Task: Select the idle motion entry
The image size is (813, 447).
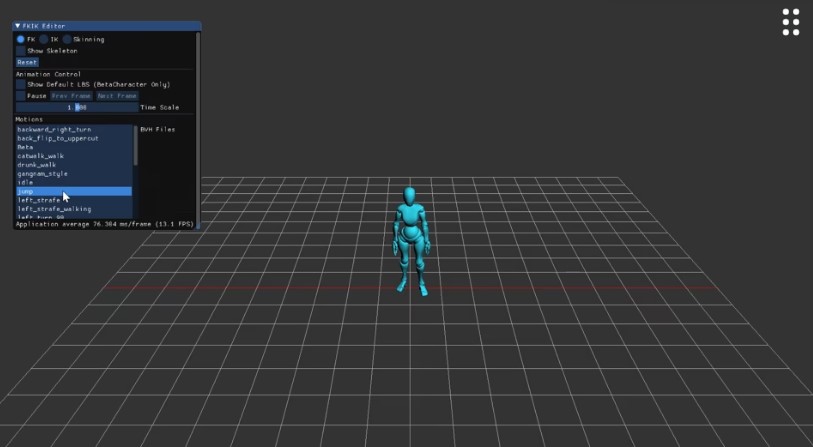Action: pyautogui.click(x=26, y=183)
